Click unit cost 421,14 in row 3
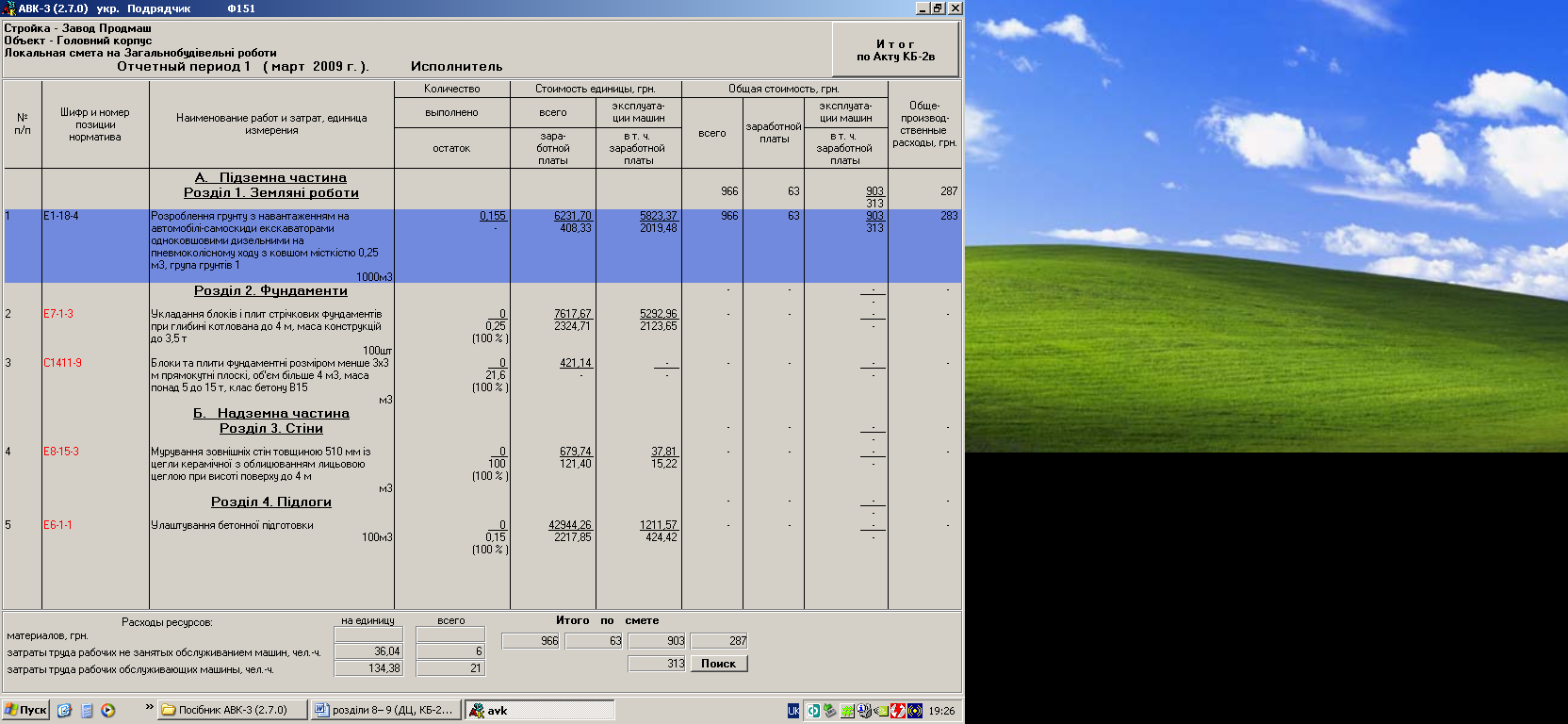 pyautogui.click(x=576, y=363)
